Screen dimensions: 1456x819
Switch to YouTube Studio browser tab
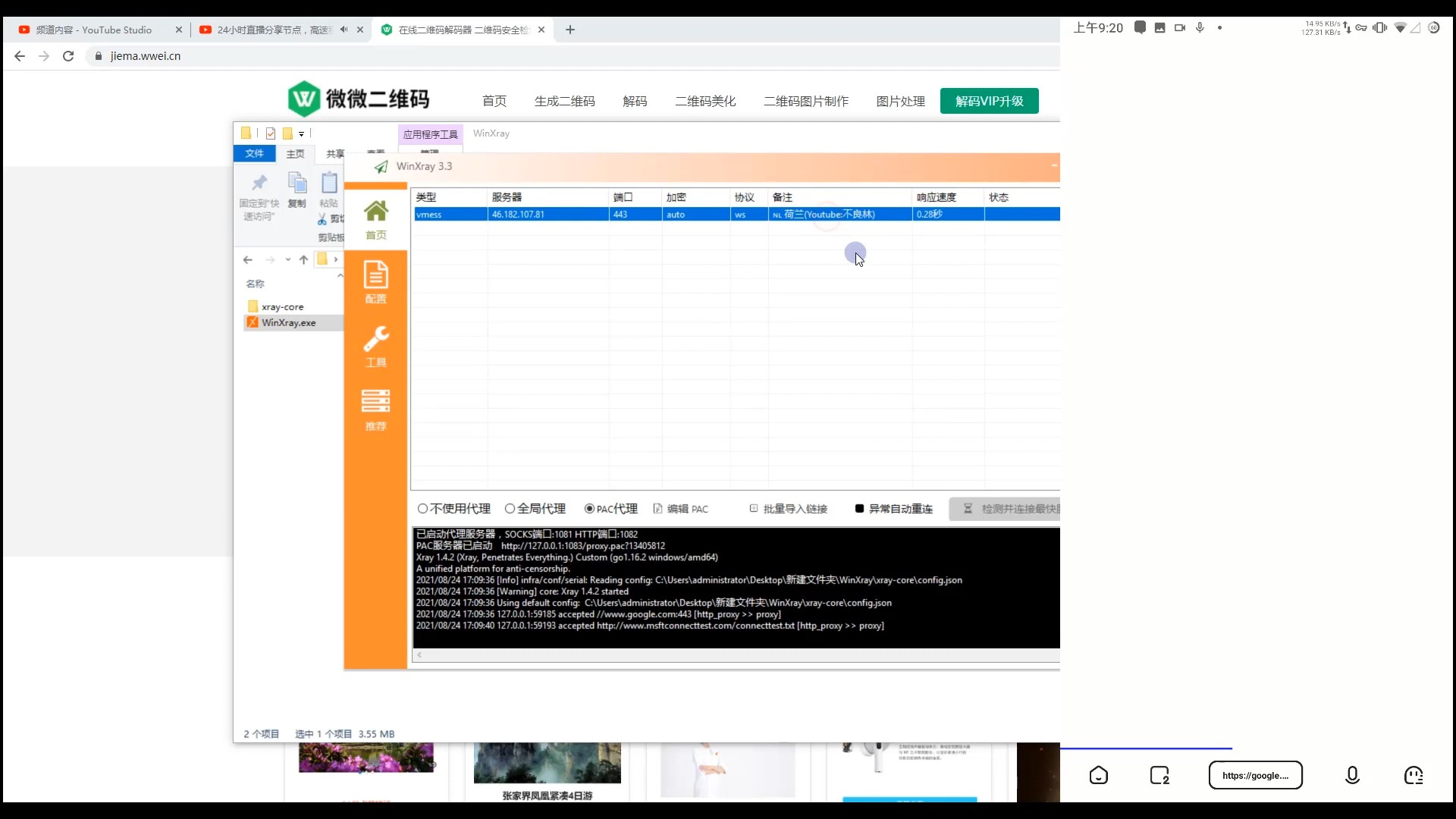tap(94, 30)
